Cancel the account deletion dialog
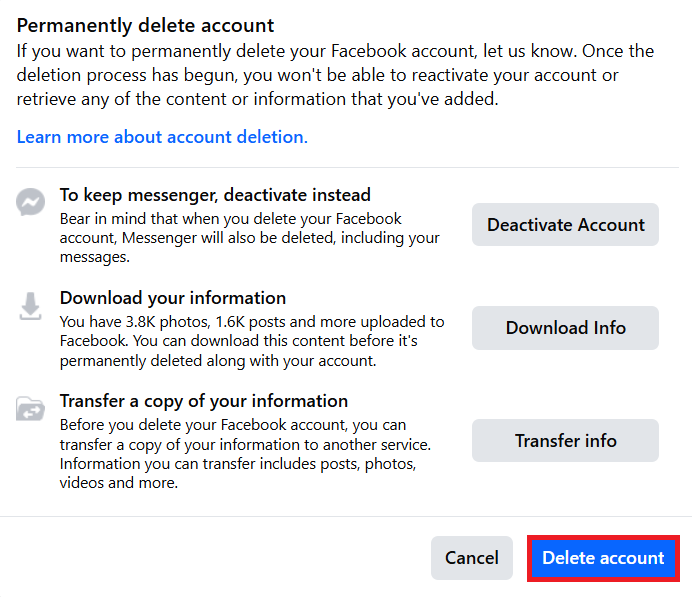This screenshot has height=597, width=692. tap(471, 558)
